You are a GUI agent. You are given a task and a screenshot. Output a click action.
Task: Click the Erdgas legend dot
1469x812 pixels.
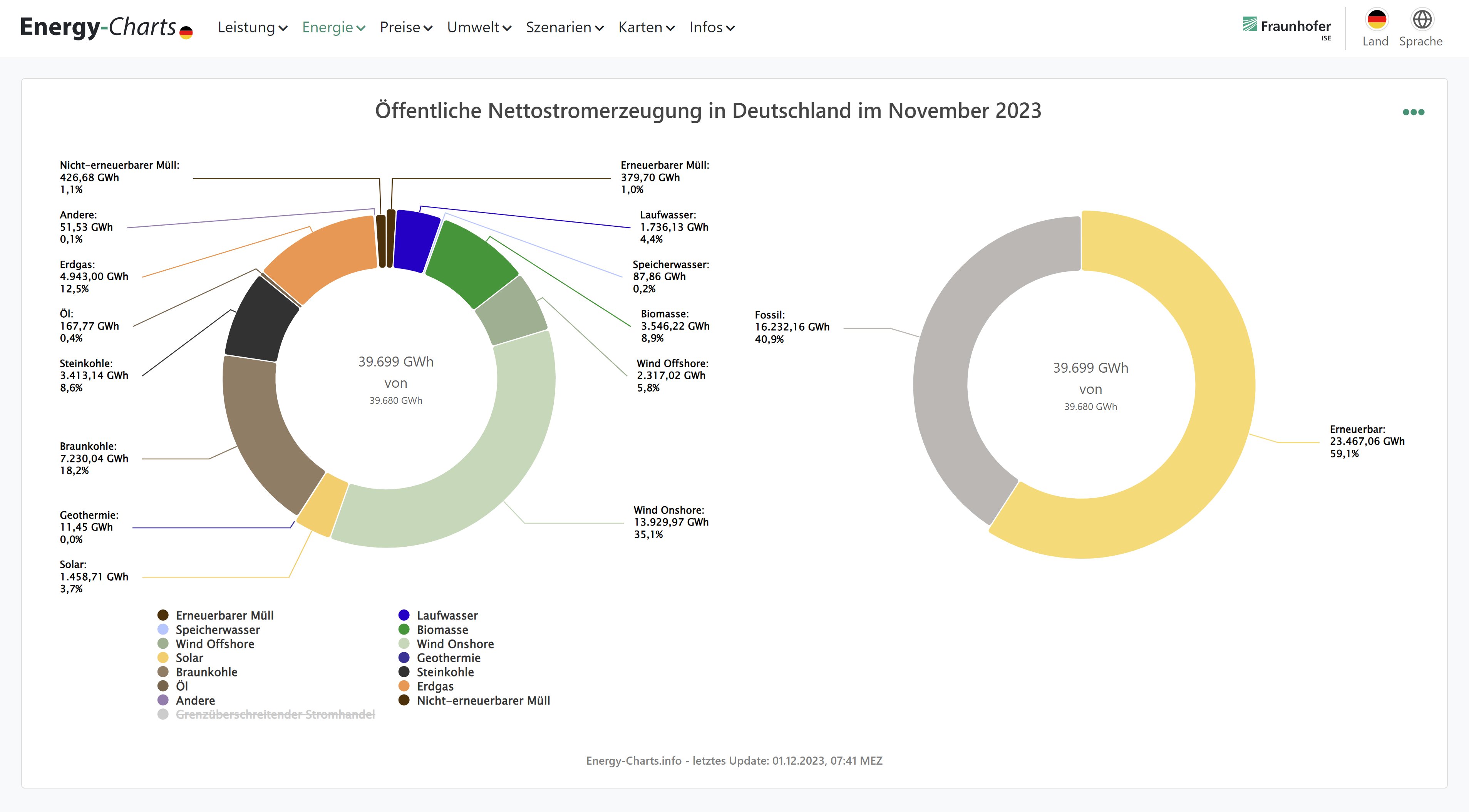[404, 686]
